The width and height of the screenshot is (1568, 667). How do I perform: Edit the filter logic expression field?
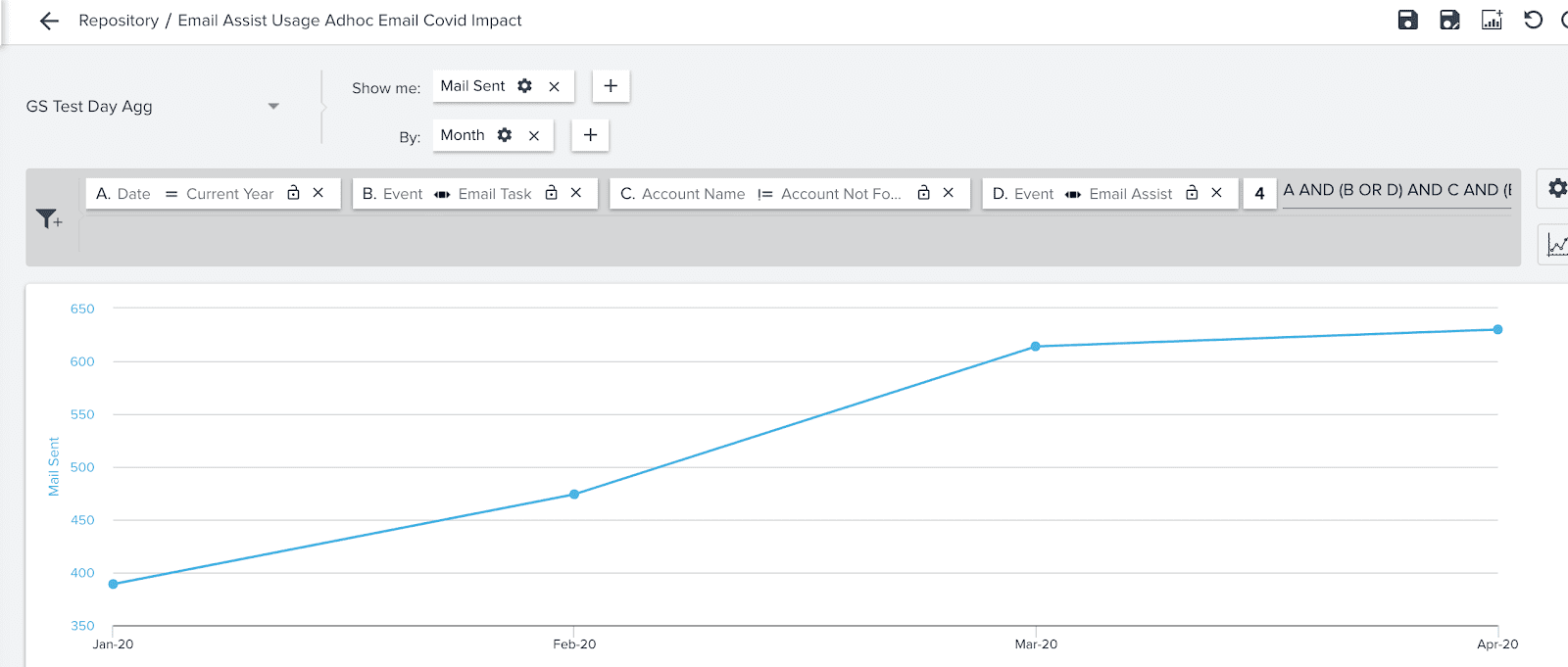[1396, 191]
